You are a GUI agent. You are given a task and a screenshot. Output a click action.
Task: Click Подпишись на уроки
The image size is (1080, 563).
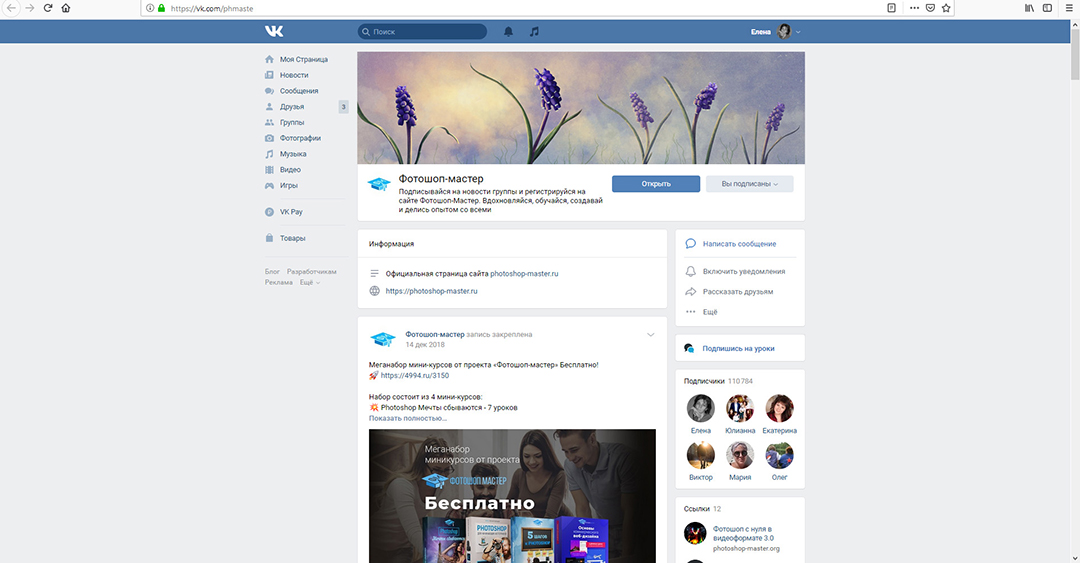pyautogui.click(x=740, y=348)
